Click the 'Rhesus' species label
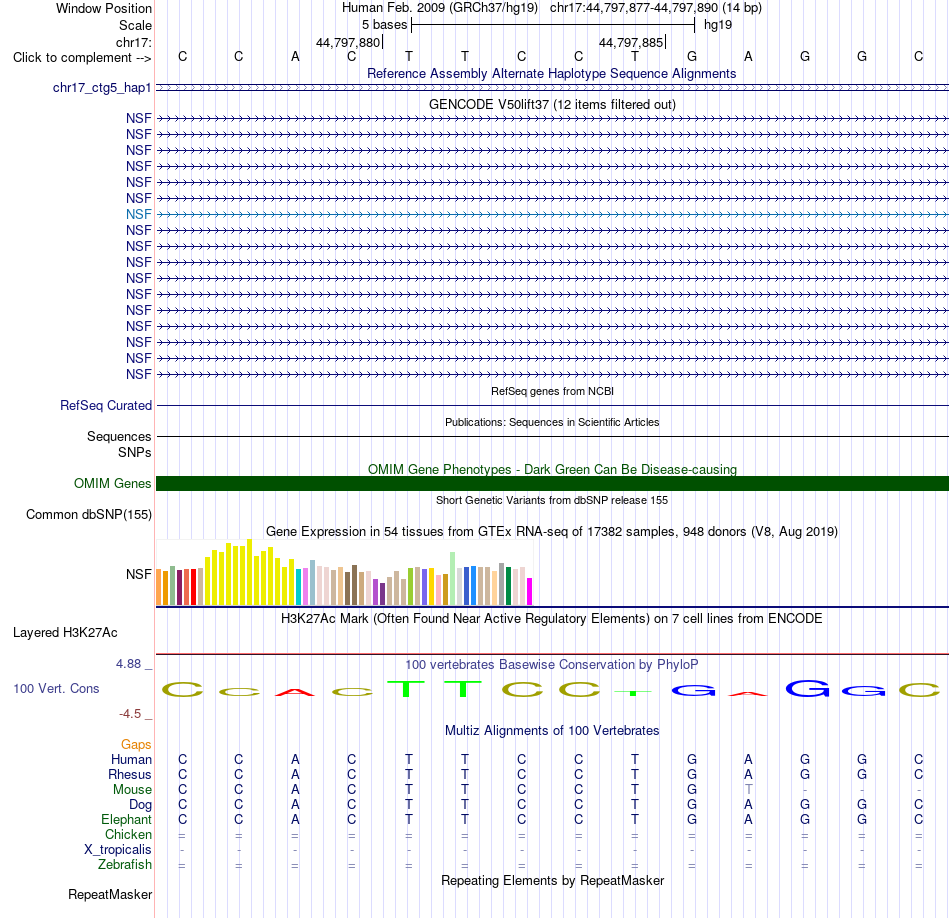The height and width of the screenshot is (918, 950). (130, 775)
